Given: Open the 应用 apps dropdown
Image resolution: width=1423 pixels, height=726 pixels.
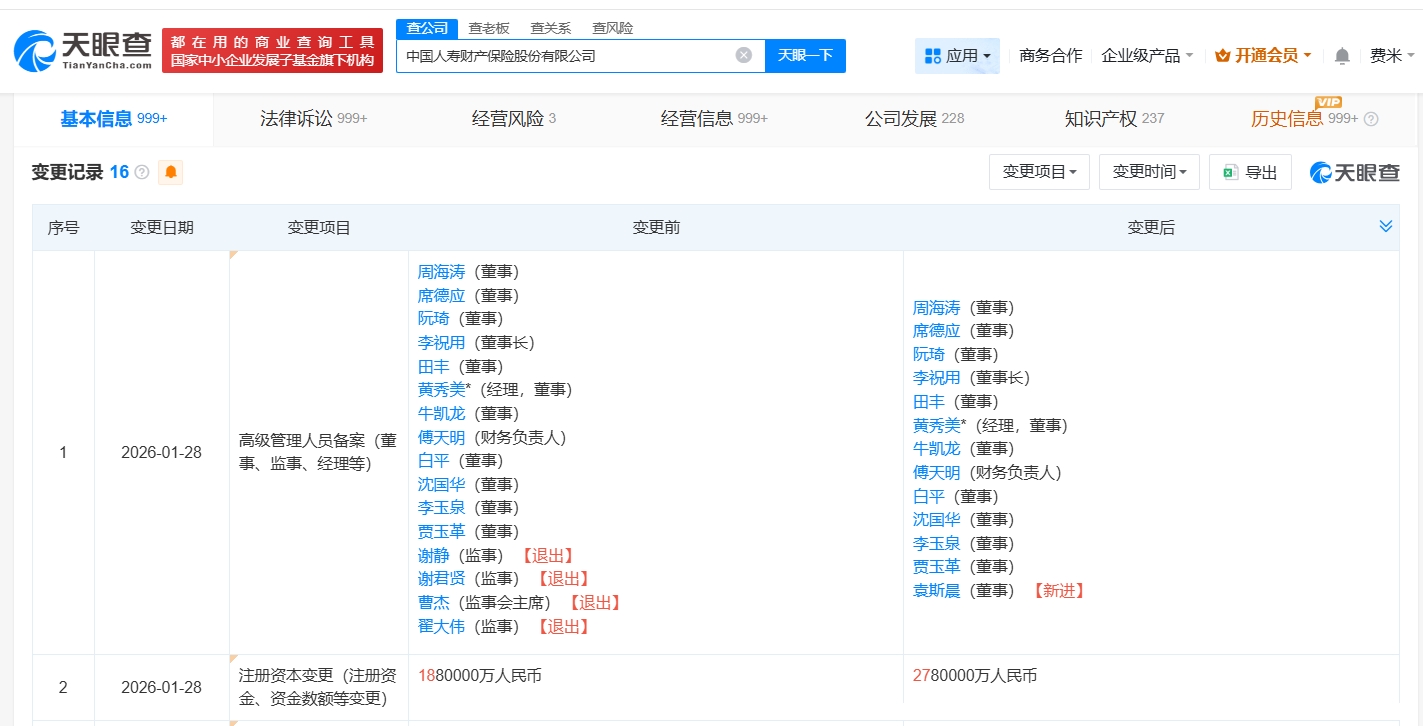Looking at the screenshot, I should [957, 56].
